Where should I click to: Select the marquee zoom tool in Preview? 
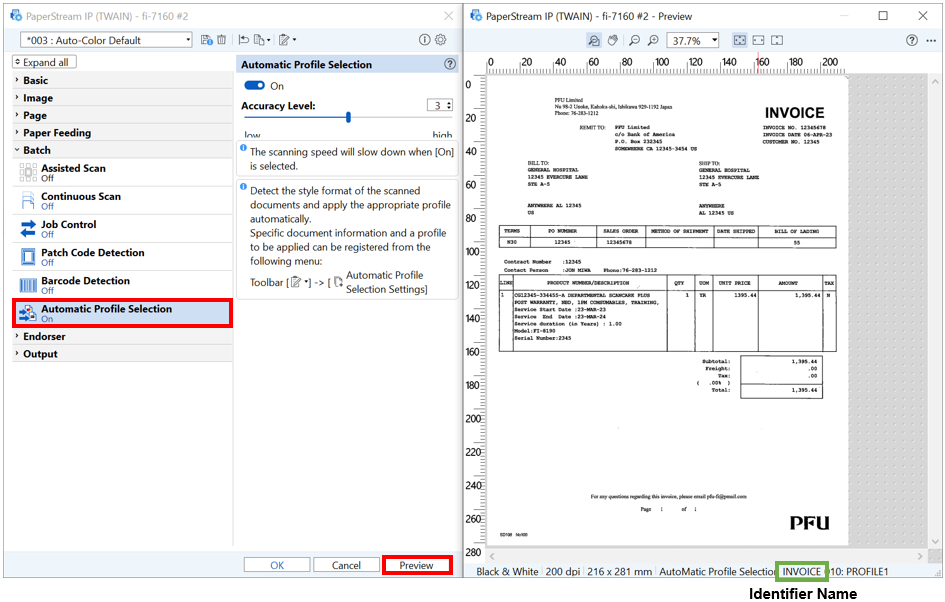(x=594, y=40)
